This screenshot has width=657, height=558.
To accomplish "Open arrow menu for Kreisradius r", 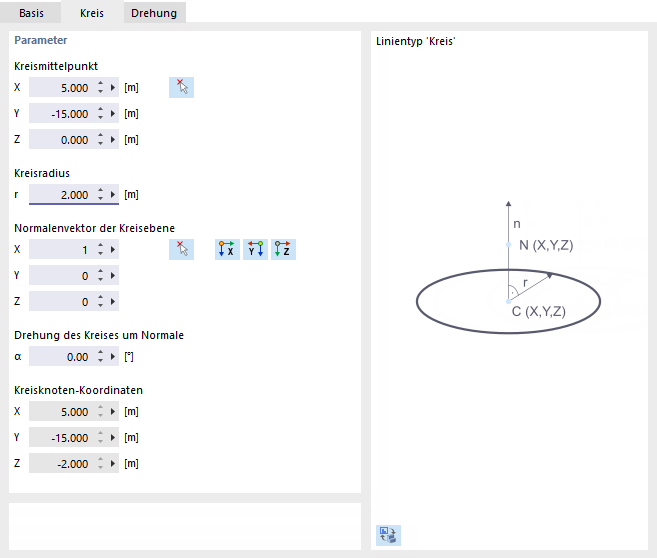I will click(113, 194).
